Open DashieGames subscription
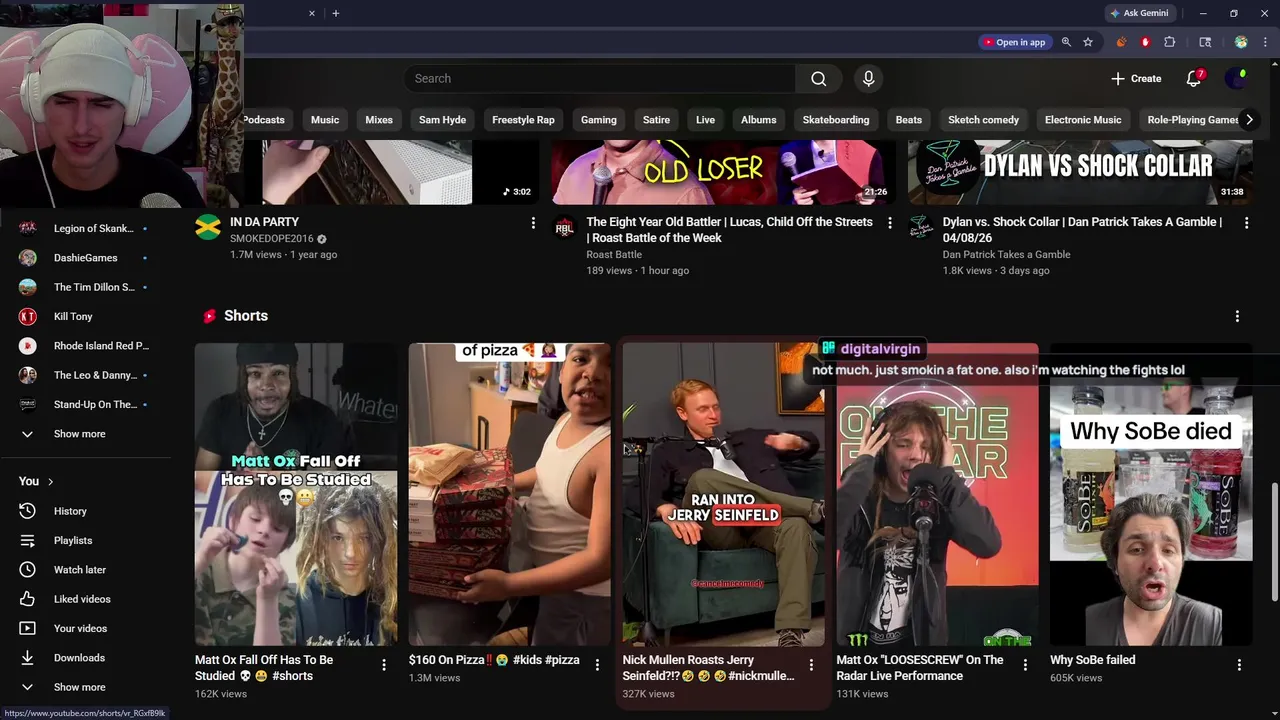The width and height of the screenshot is (1280, 720). [85, 258]
